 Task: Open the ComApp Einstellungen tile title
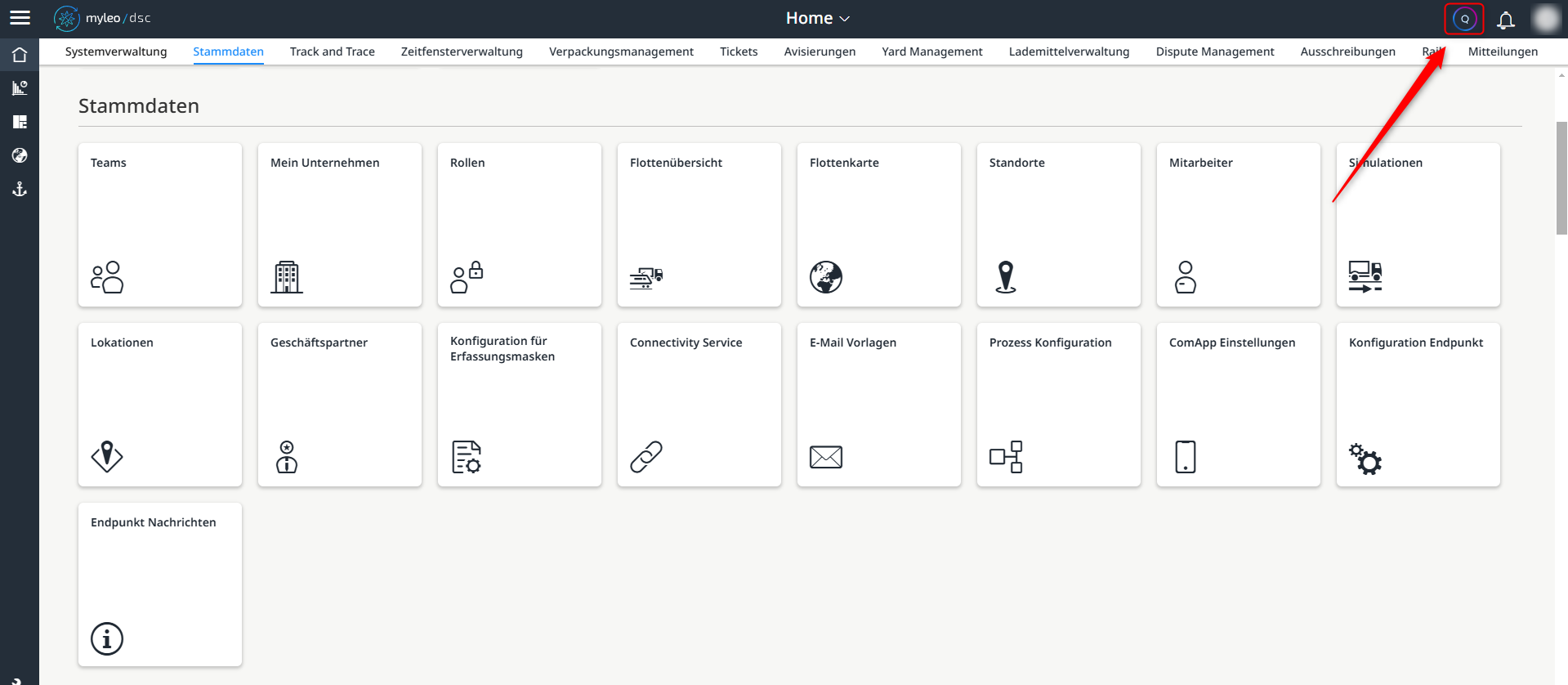point(1232,342)
